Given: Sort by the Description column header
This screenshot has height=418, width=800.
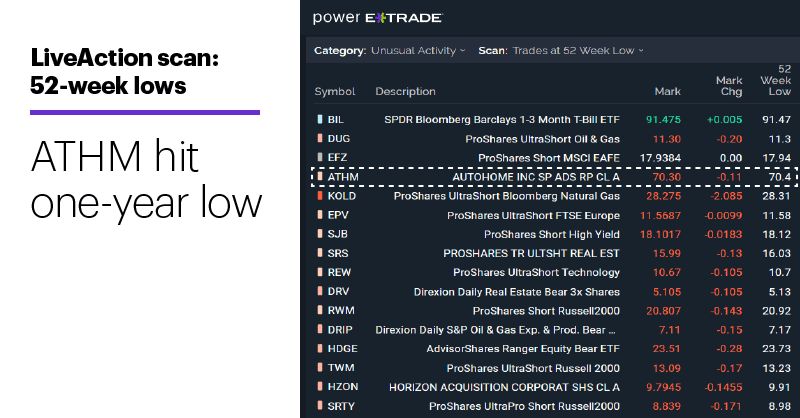Looking at the screenshot, I should [406, 91].
